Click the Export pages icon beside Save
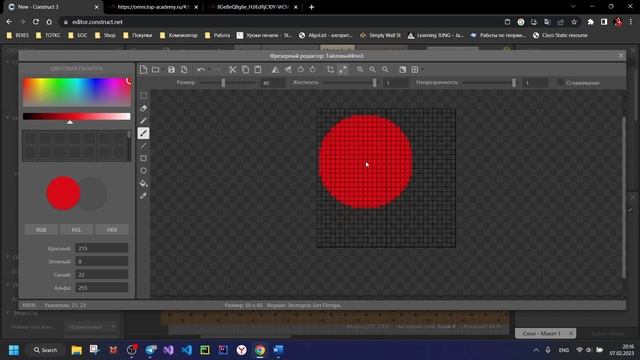 [x=184, y=70]
